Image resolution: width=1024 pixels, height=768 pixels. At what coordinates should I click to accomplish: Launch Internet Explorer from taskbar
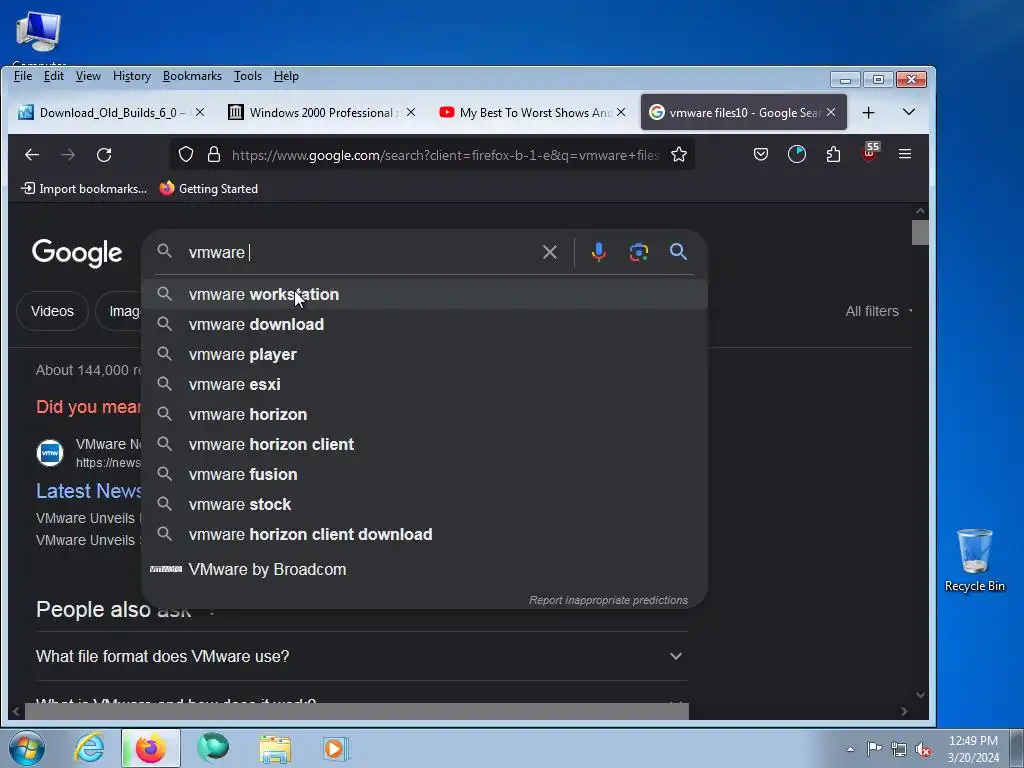pos(89,748)
